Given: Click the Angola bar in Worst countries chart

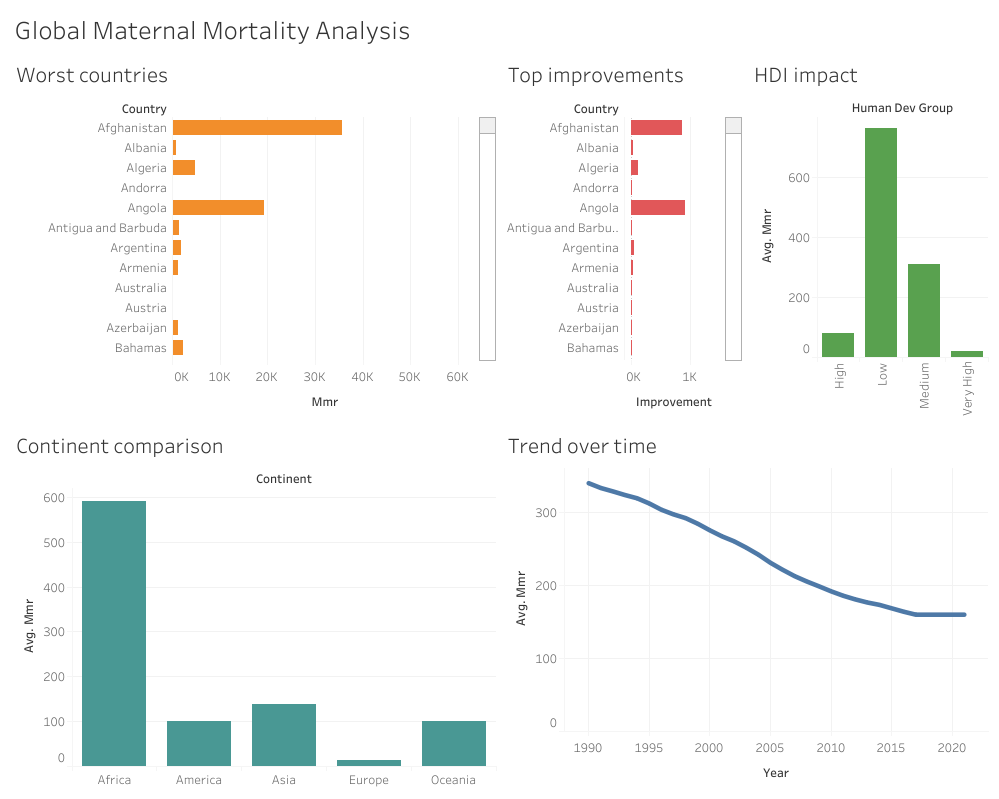Looking at the screenshot, I should click(219, 208).
